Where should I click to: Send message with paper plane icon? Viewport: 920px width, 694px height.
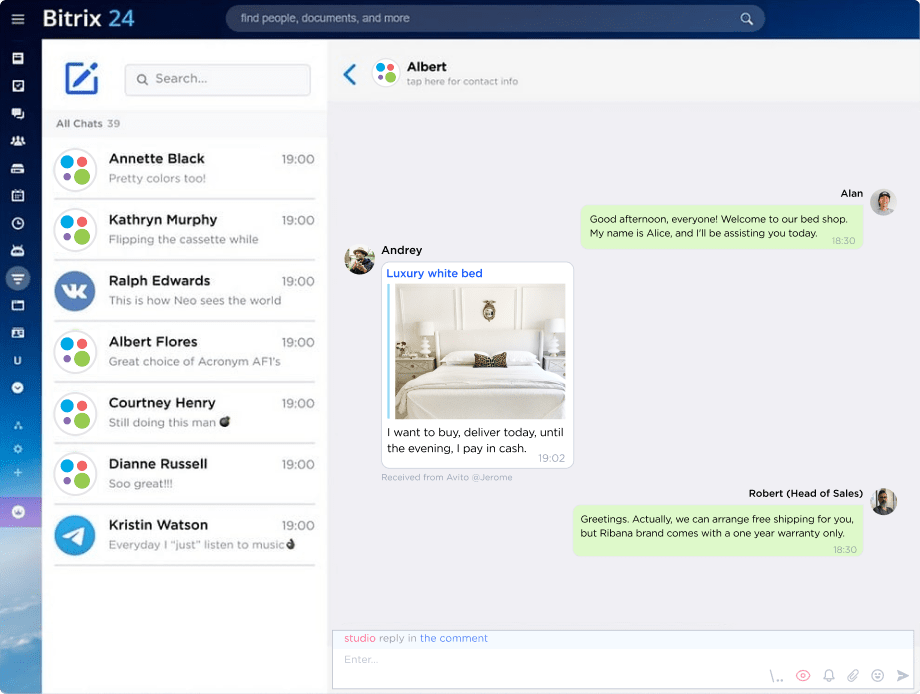click(x=903, y=676)
